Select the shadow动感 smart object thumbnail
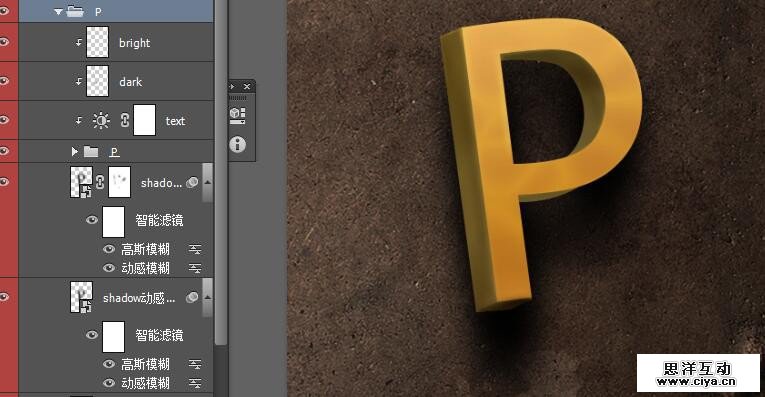Image resolution: width=765 pixels, height=397 pixels. tap(81, 297)
